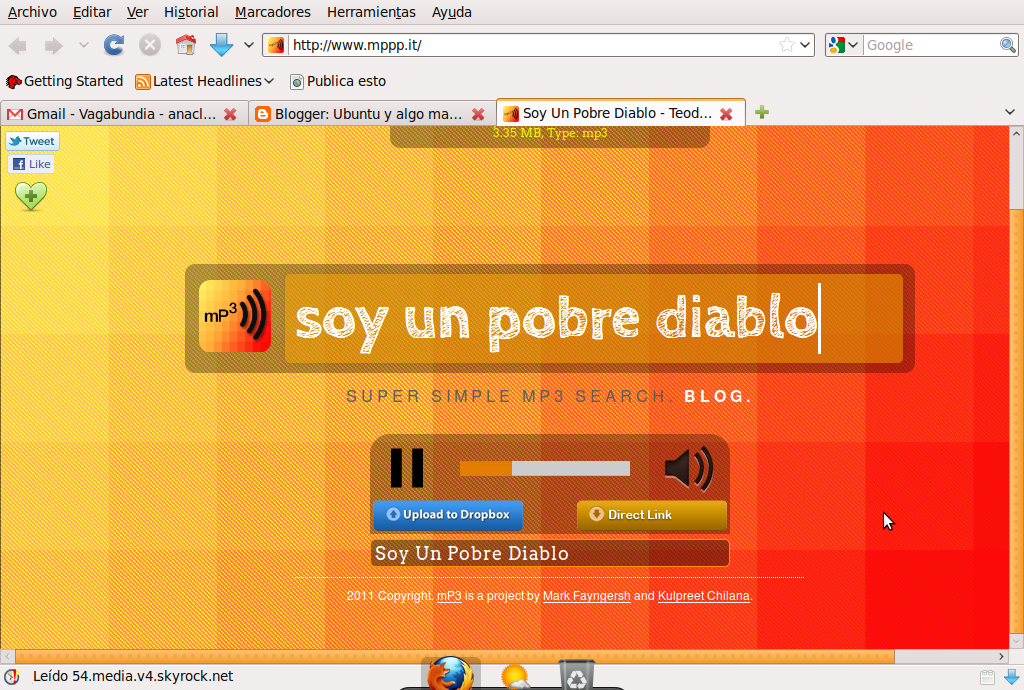This screenshot has height=690, width=1024.
Task: Open the Downloads arrow in the navigation bar
Action: pyautogui.click(x=221, y=45)
